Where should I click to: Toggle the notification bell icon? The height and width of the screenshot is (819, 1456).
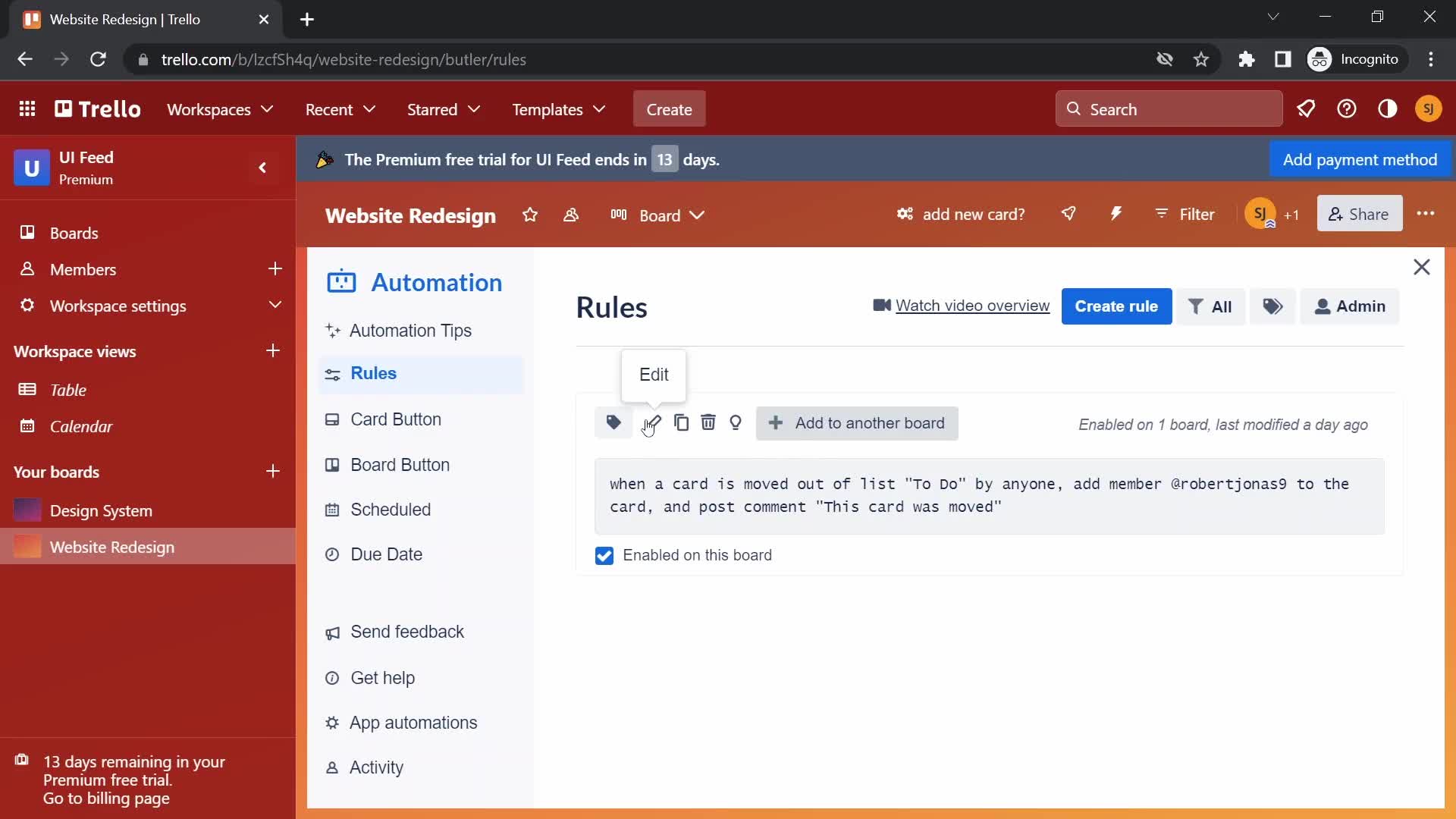pos(1306,108)
